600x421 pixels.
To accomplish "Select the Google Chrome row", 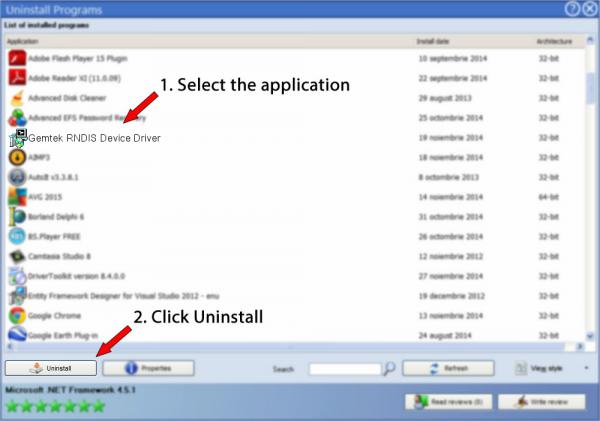I will click(295, 316).
